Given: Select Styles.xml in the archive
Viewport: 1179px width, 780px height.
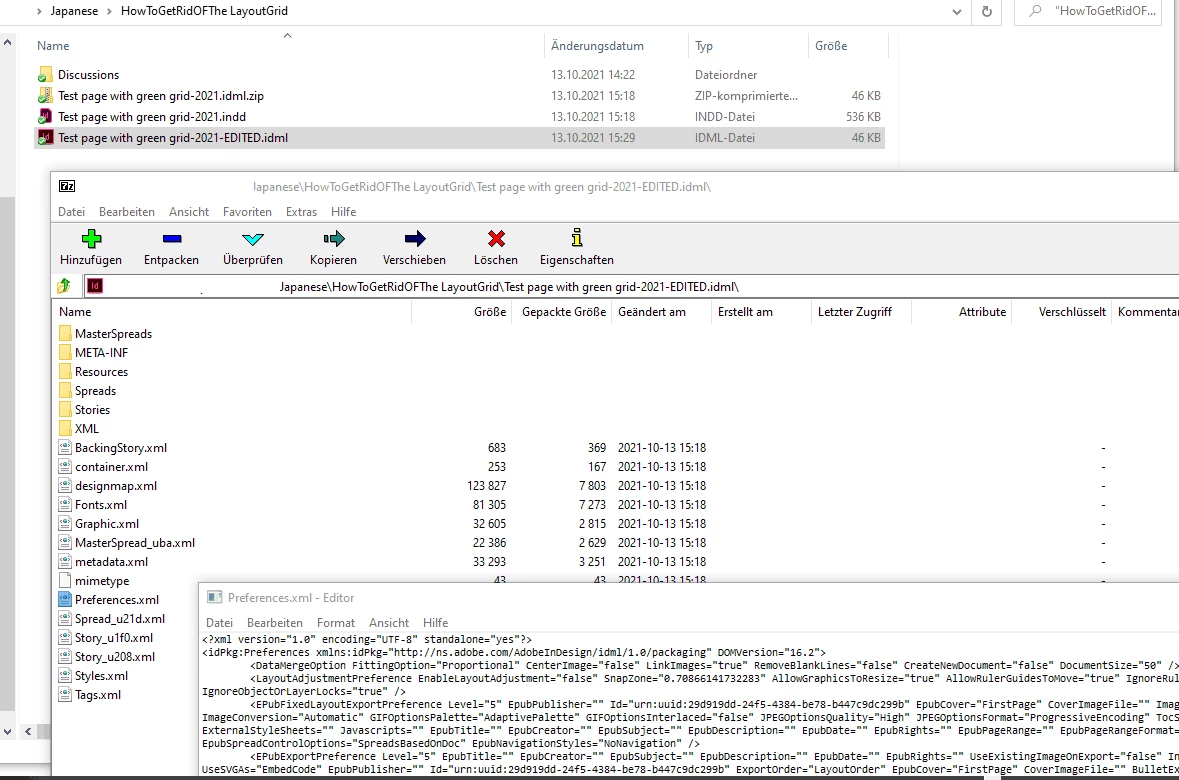Looking at the screenshot, I should tap(101, 675).
